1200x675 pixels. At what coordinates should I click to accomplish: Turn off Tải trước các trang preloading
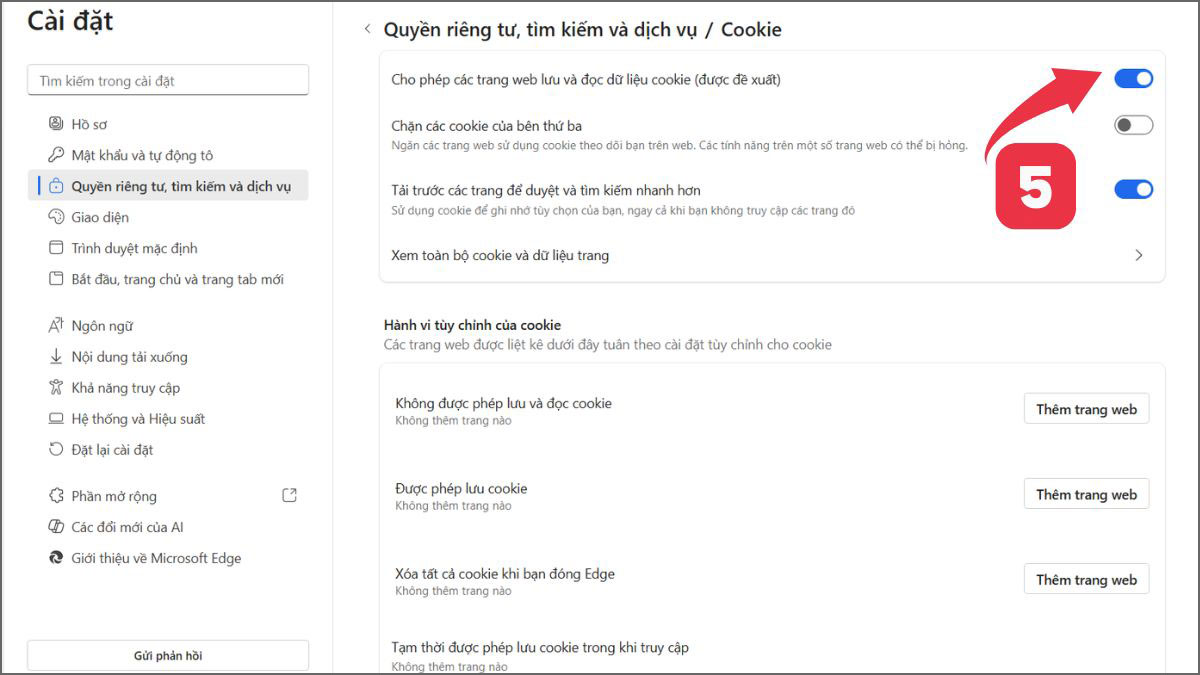1133,189
